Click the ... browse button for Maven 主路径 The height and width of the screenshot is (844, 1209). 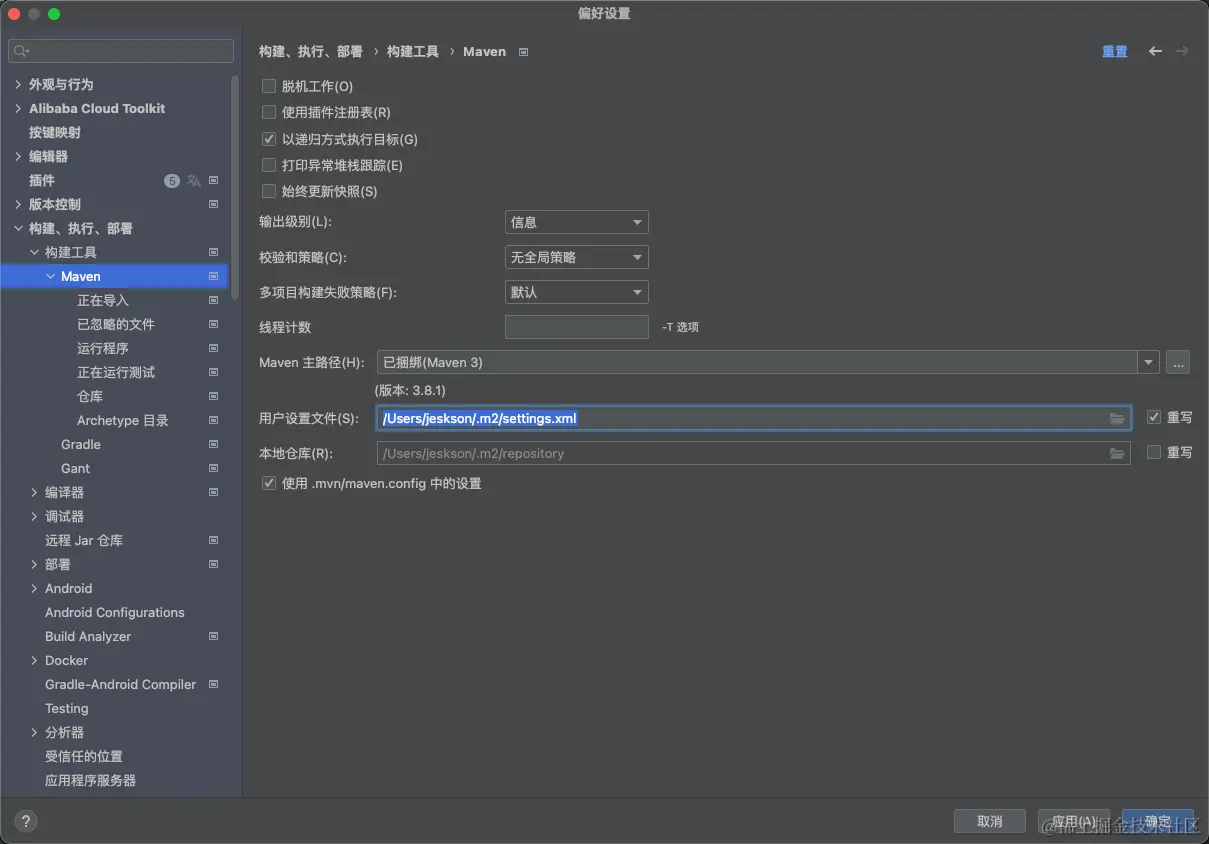click(1179, 363)
